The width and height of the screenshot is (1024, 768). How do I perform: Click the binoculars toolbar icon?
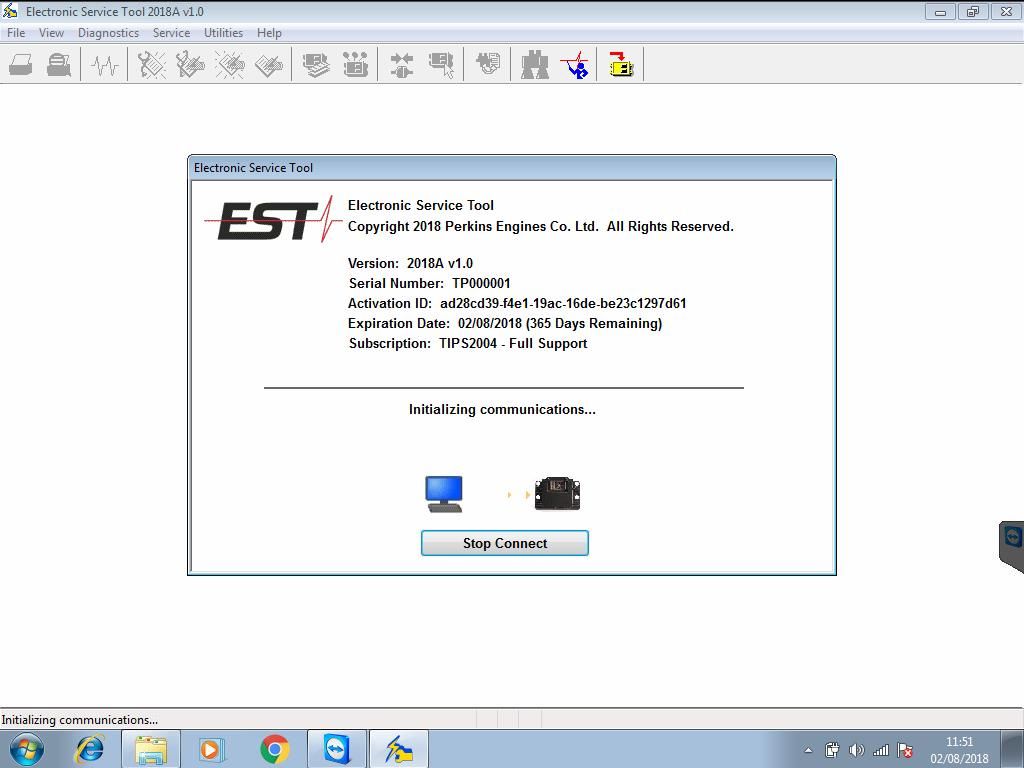[534, 65]
